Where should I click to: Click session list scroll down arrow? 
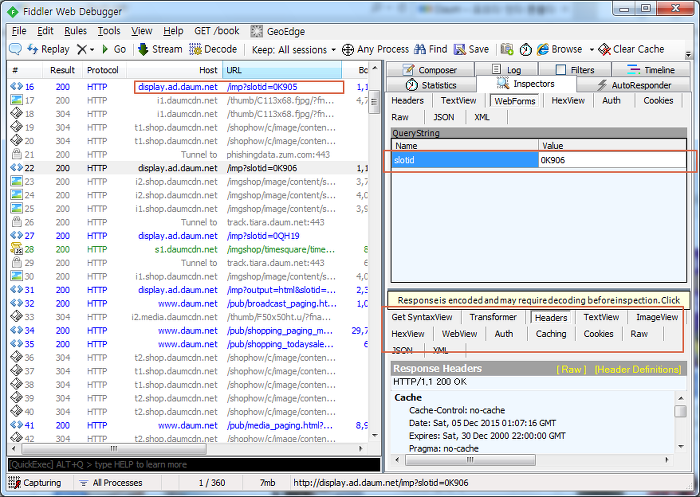click(x=375, y=435)
